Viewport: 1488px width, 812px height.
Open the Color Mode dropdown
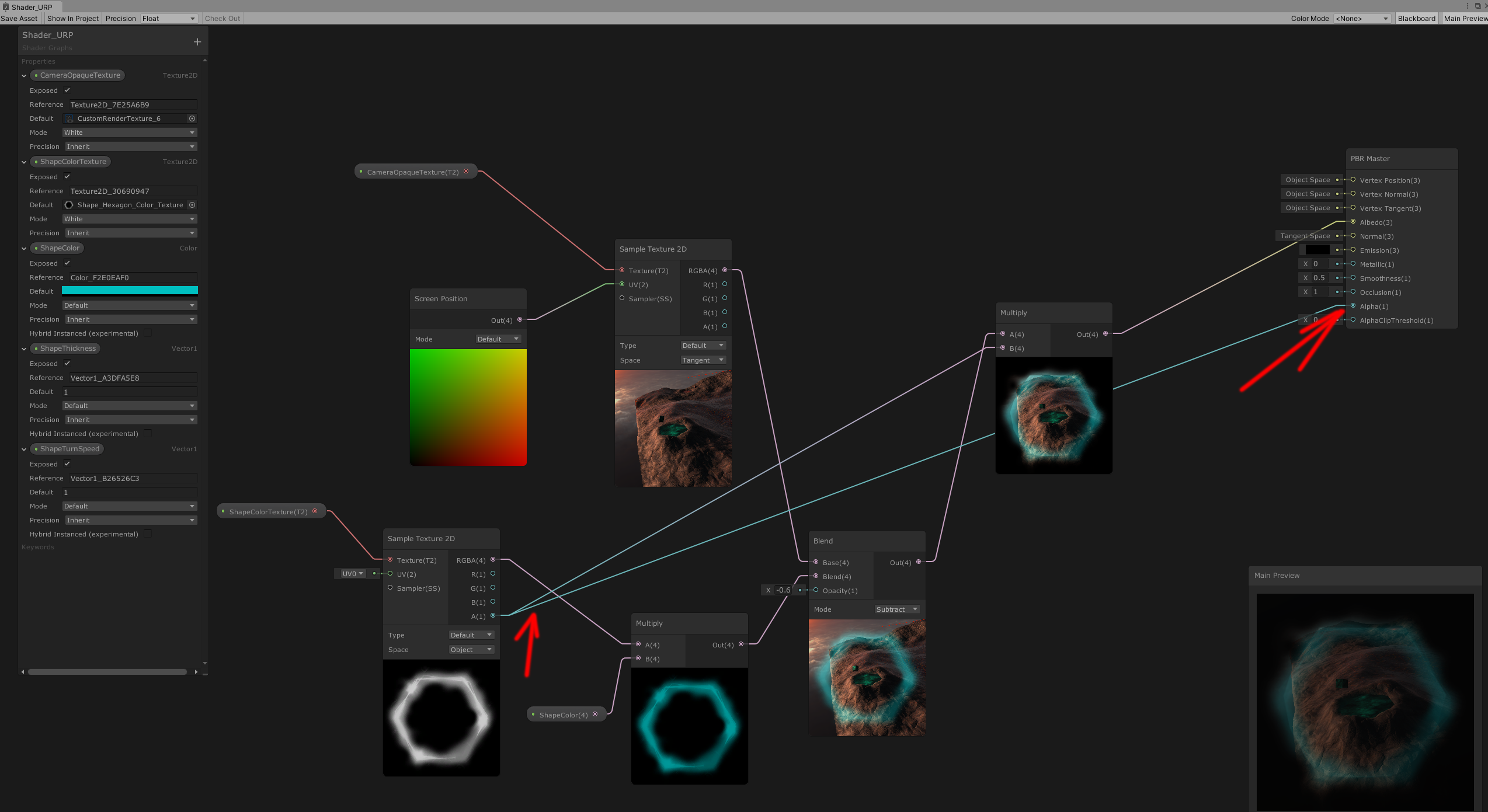pos(1362,19)
